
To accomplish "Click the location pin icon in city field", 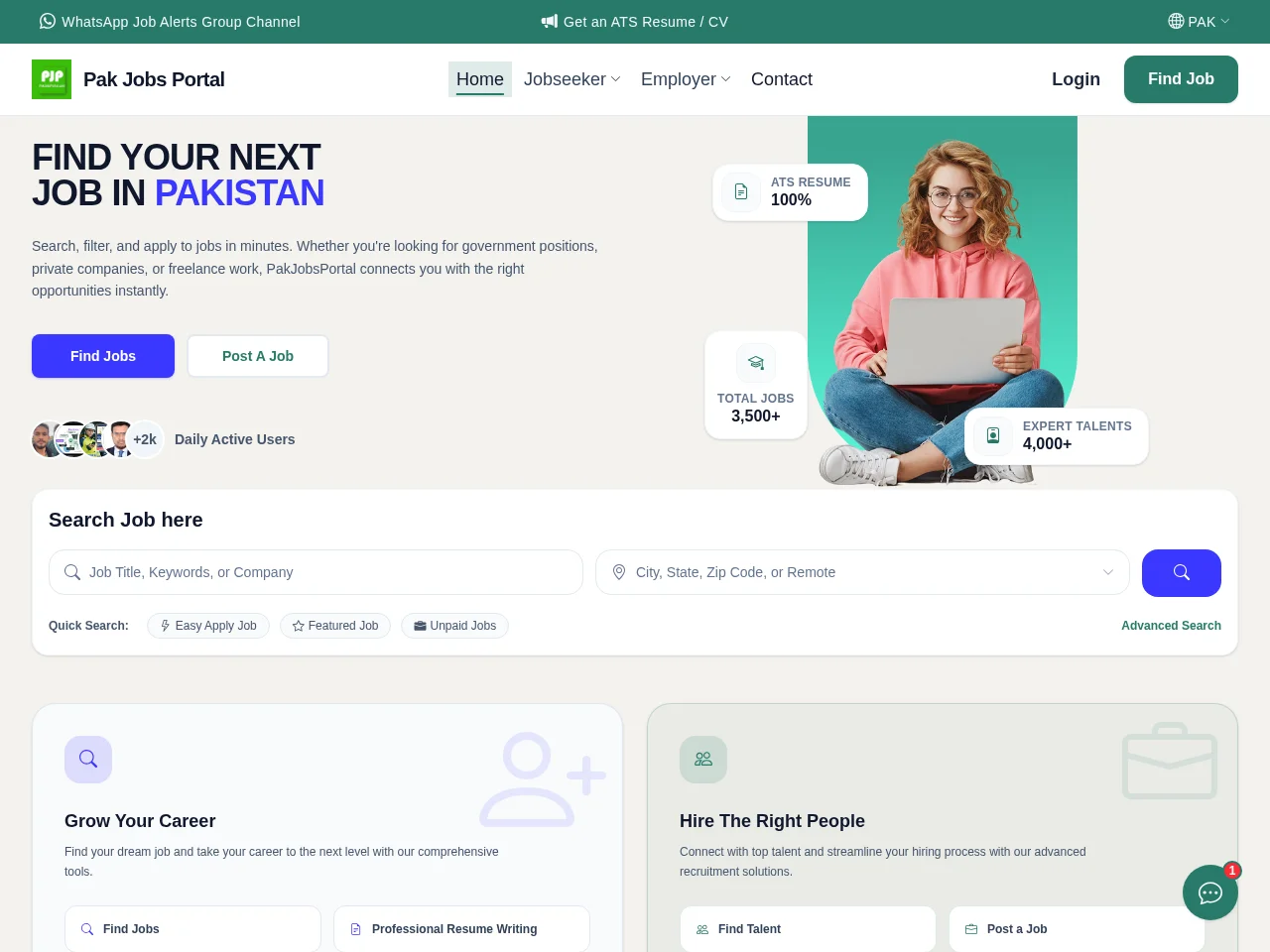I will [x=619, y=572].
